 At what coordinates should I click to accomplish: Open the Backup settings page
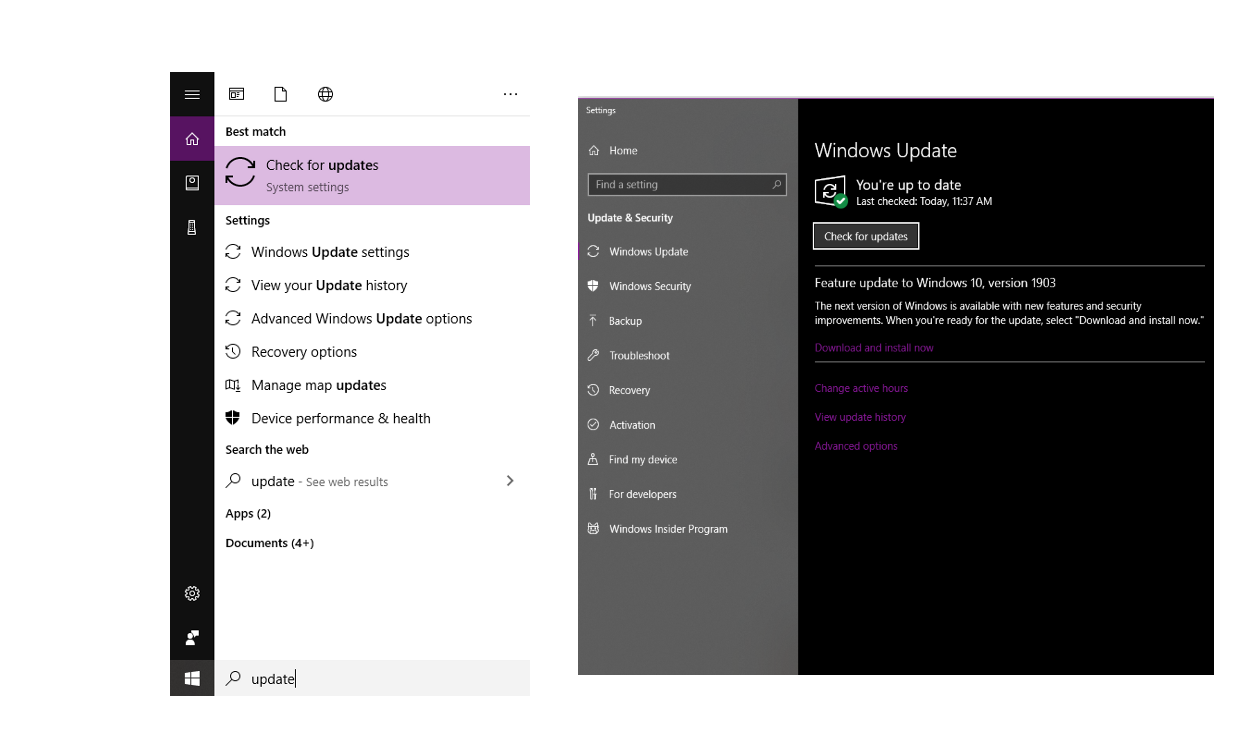(688, 321)
